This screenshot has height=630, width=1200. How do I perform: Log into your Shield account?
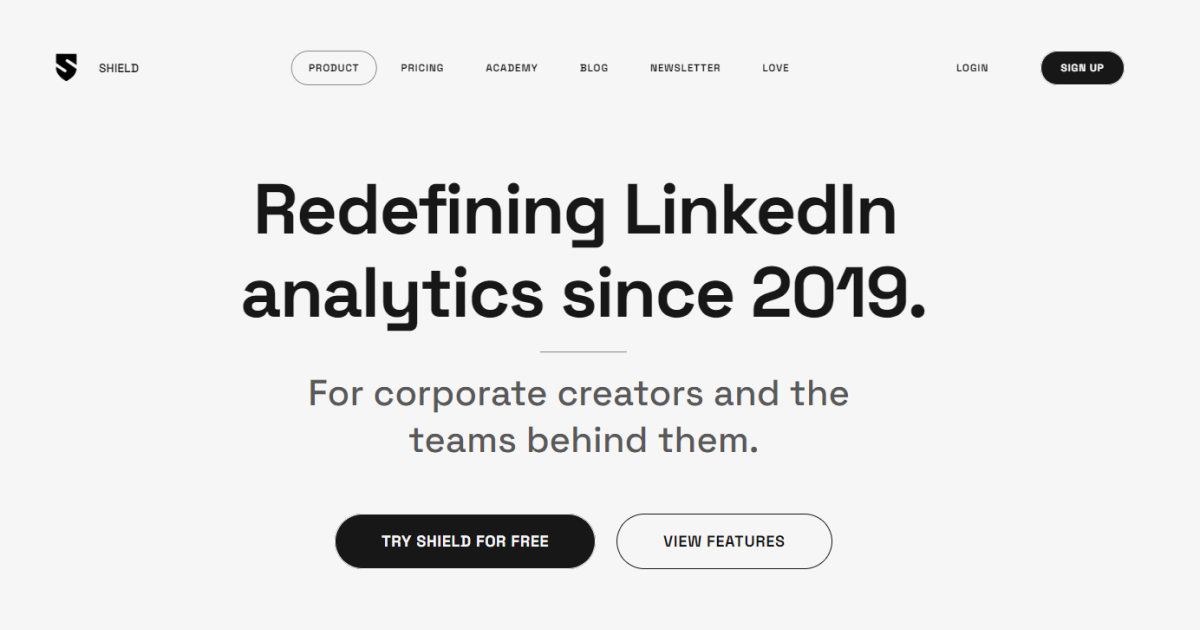tap(971, 68)
